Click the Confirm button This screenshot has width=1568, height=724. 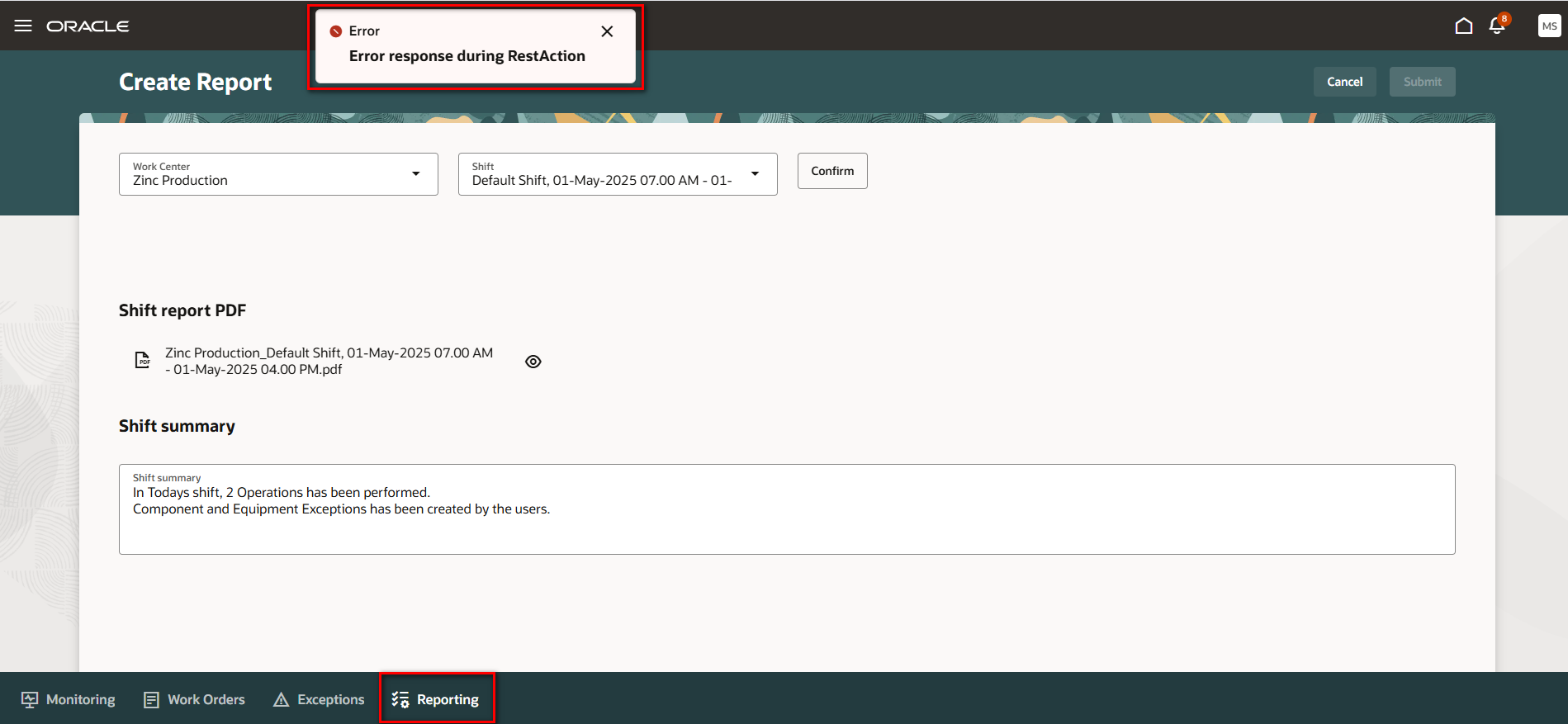click(x=832, y=171)
